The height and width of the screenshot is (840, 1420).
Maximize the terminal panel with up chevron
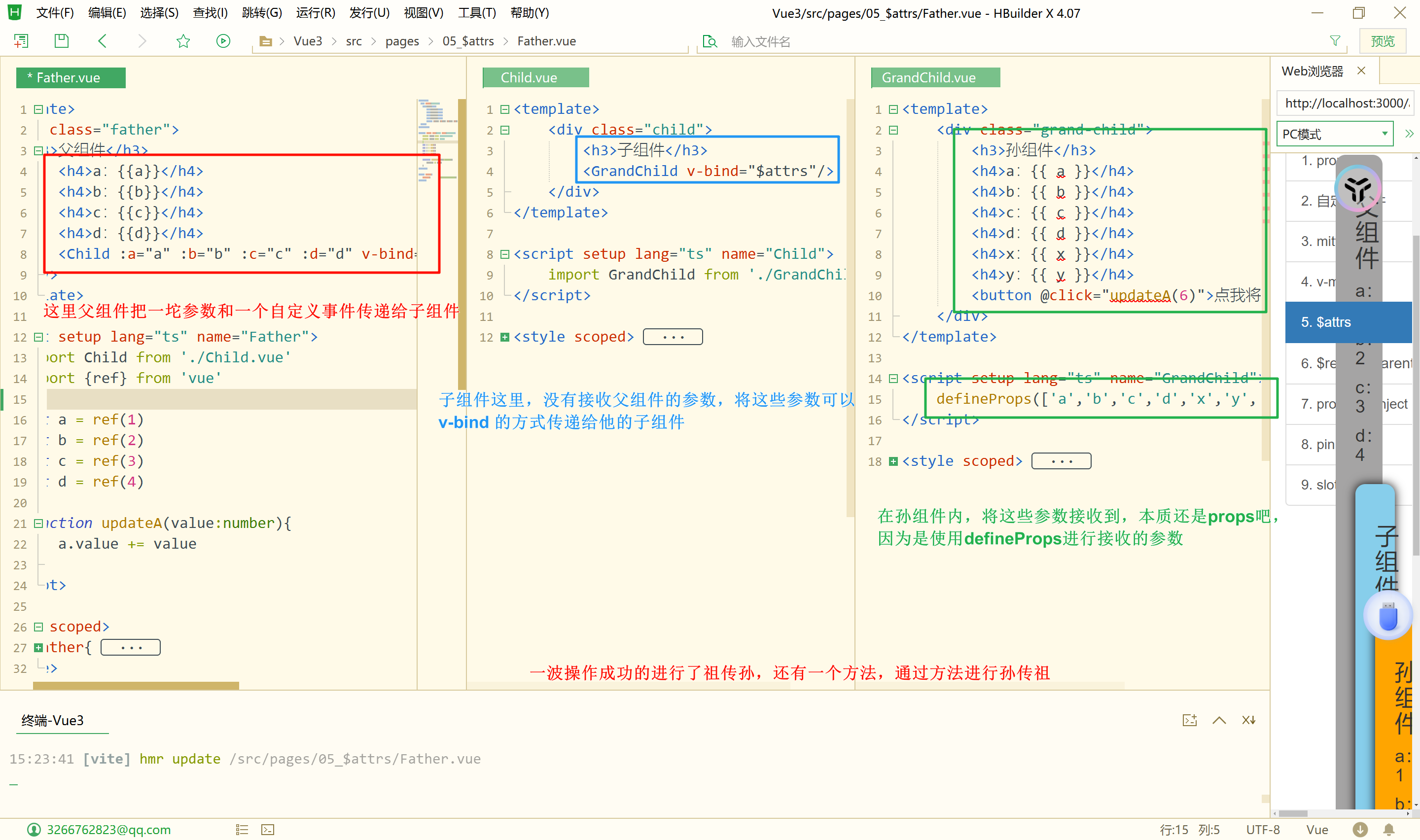[x=1219, y=720]
